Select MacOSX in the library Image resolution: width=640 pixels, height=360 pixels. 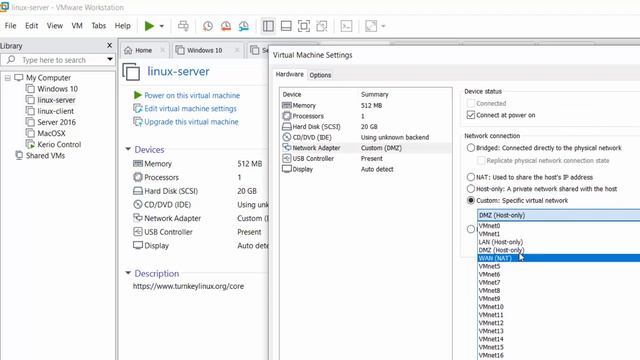51,133
